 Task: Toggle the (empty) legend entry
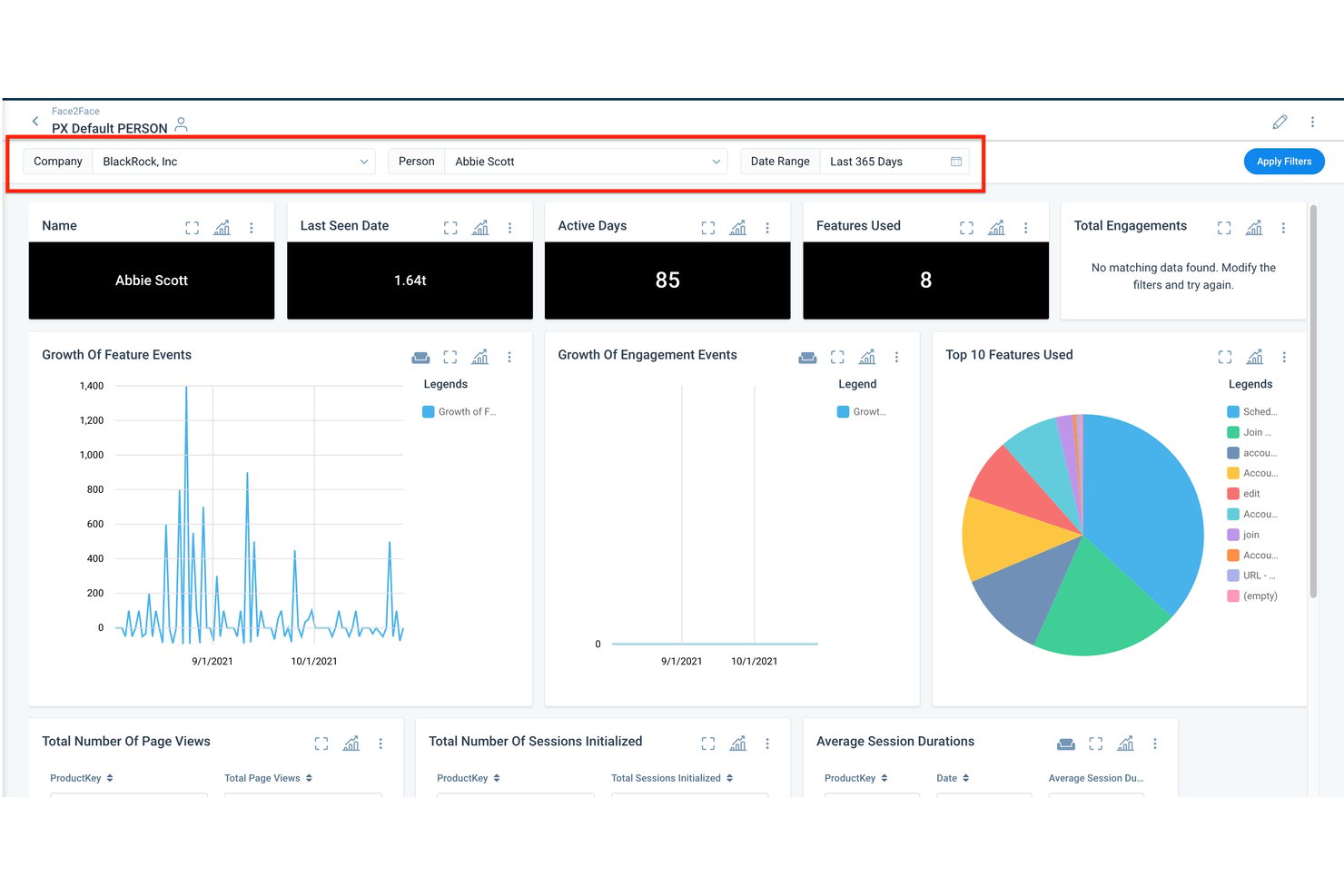click(x=1252, y=596)
